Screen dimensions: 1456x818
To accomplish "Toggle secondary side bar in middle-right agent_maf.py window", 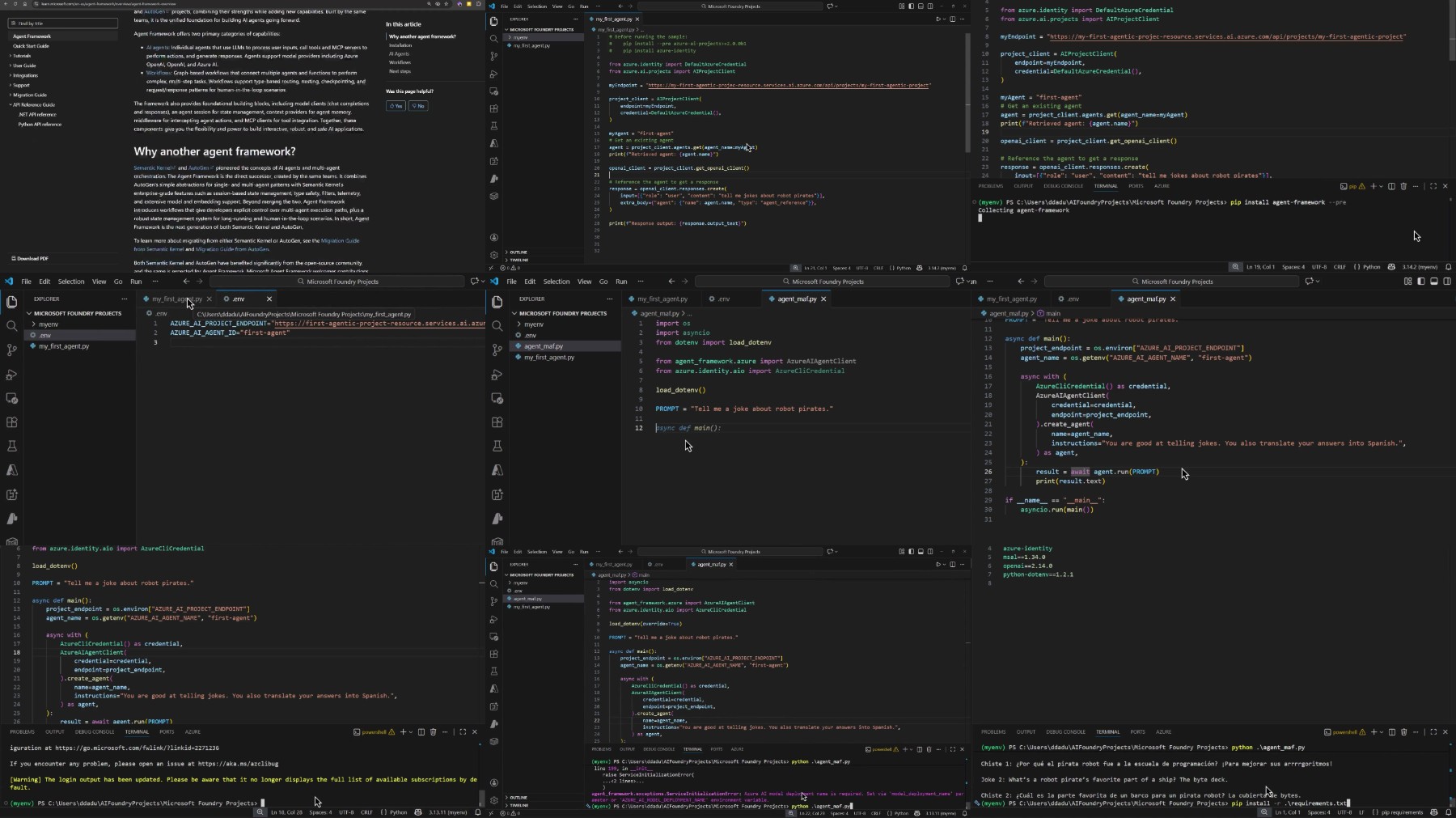I will 1447,282.
